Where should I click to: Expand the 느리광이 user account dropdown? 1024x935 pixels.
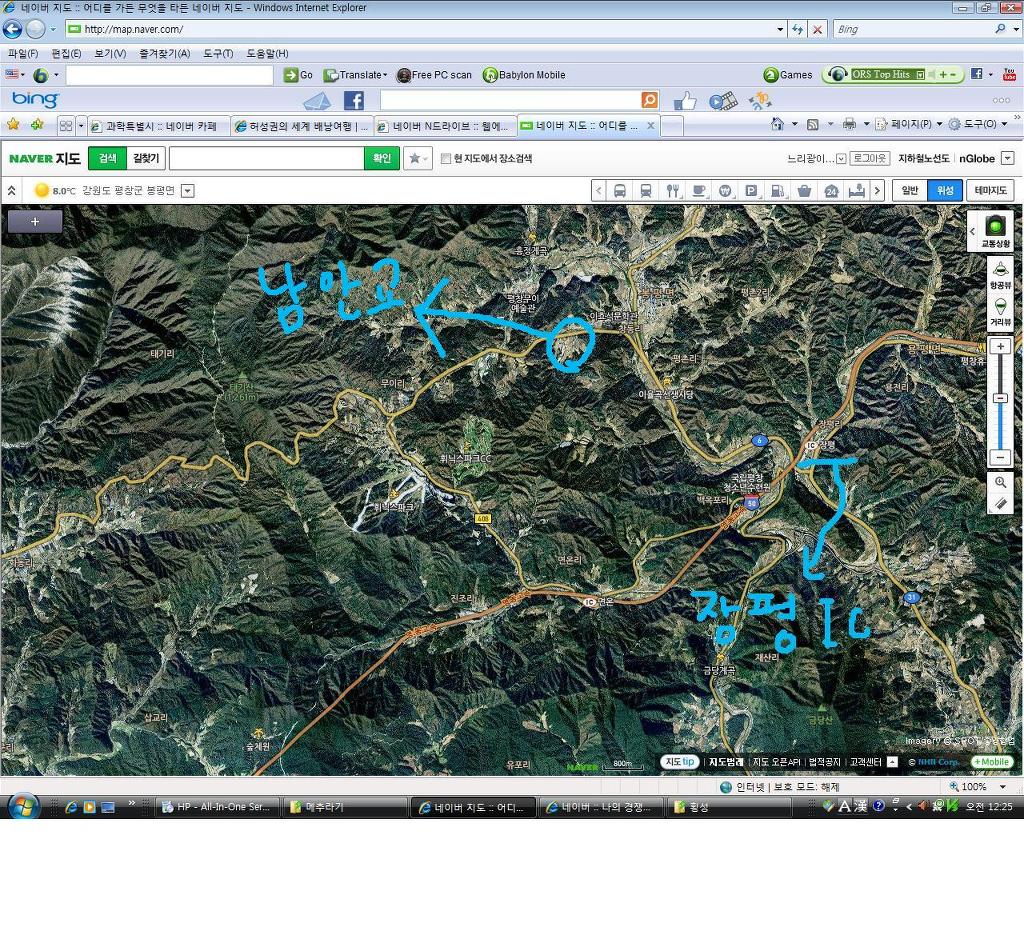point(841,159)
